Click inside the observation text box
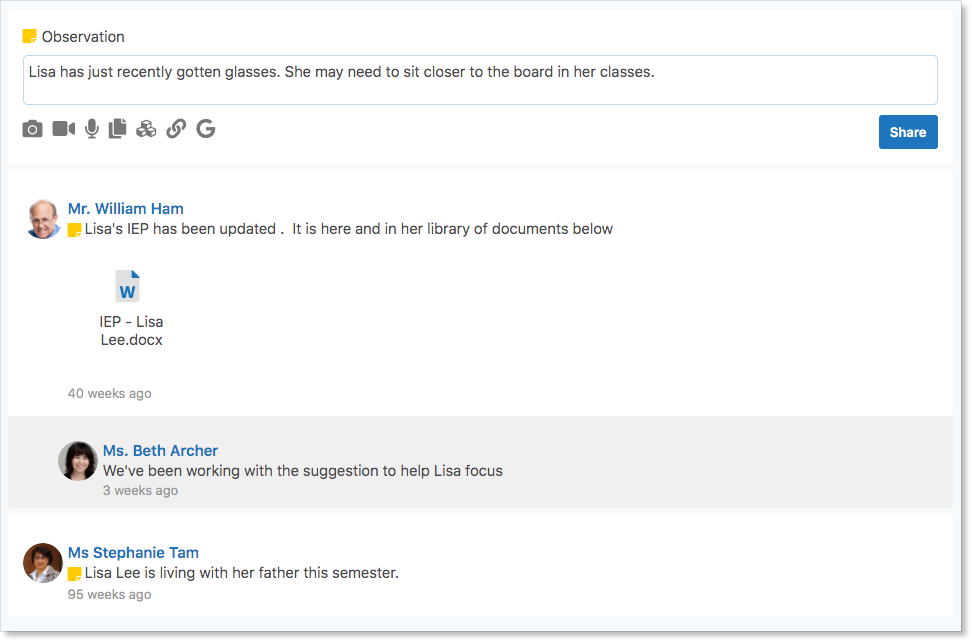Image resolution: width=972 pixels, height=642 pixels. point(480,80)
